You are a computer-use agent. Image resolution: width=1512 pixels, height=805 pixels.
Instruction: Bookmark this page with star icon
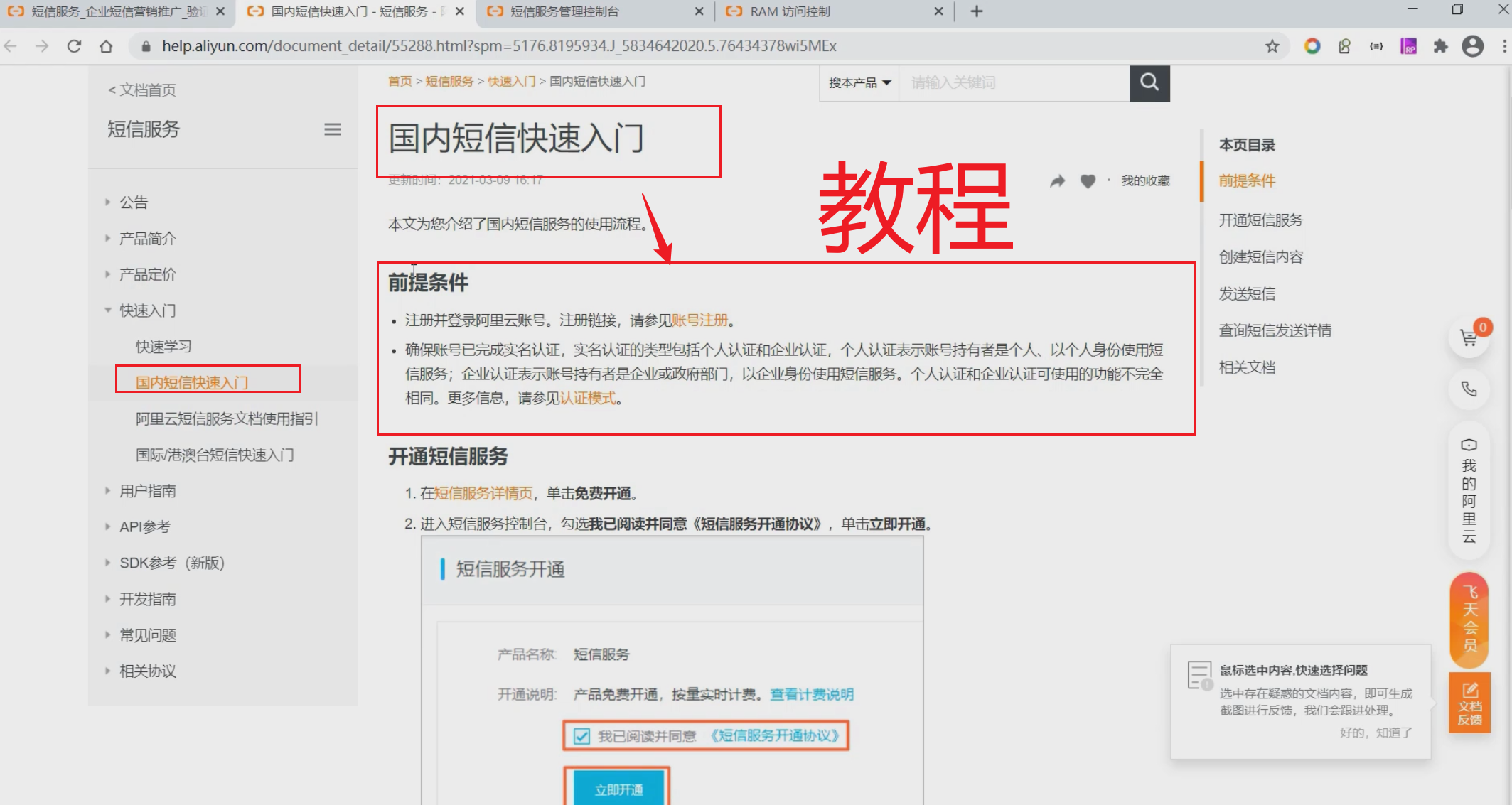tap(1272, 46)
